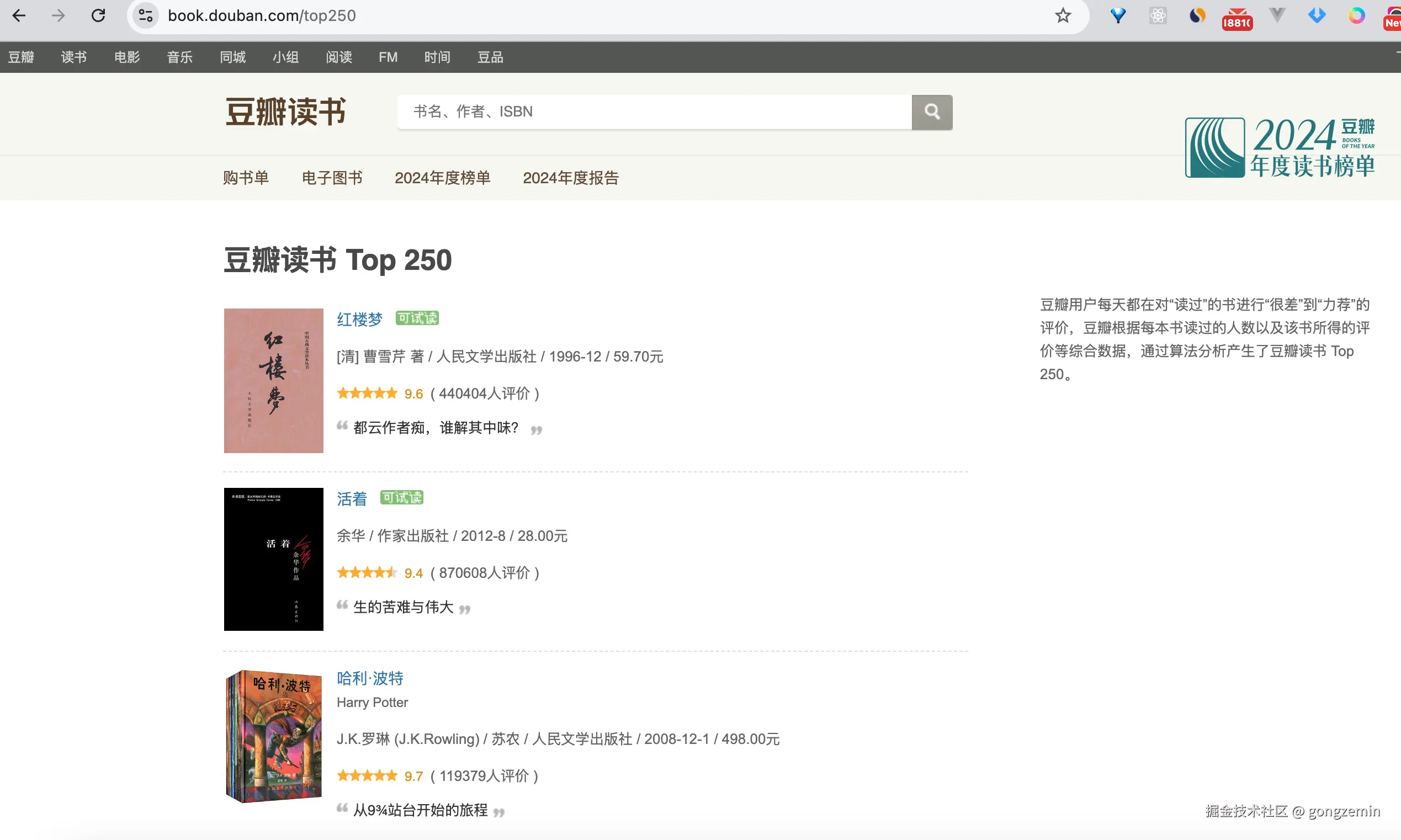The height and width of the screenshot is (840, 1401).
Task: Click the blue download arrow extension icon
Action: (x=1316, y=15)
